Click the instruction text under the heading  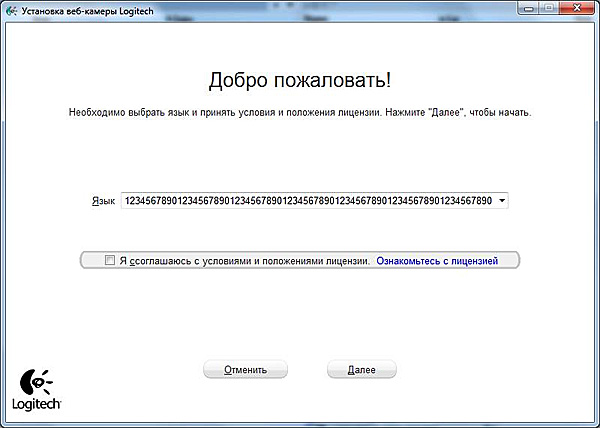coord(300,113)
